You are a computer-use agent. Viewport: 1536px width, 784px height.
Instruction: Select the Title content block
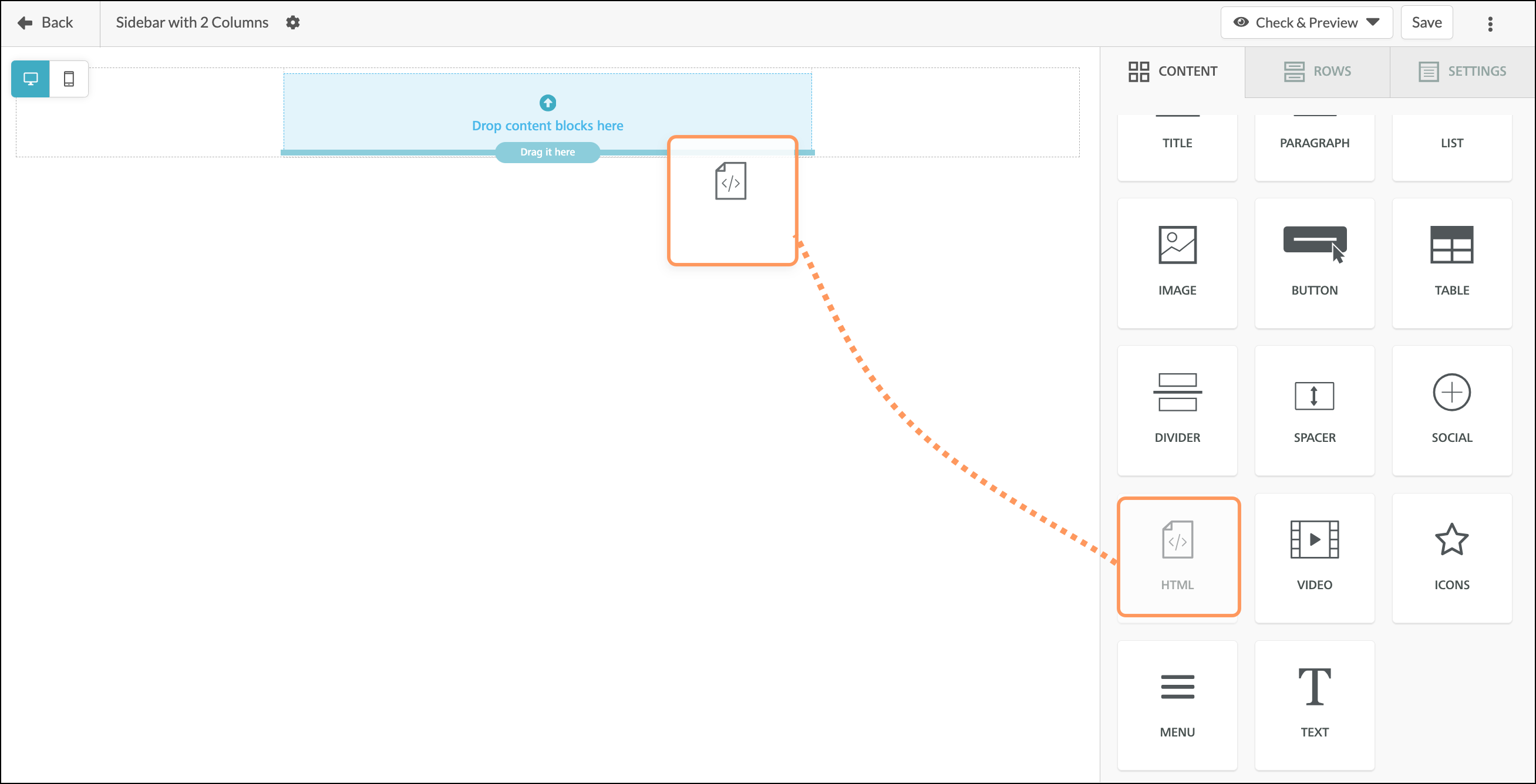[1177, 147]
